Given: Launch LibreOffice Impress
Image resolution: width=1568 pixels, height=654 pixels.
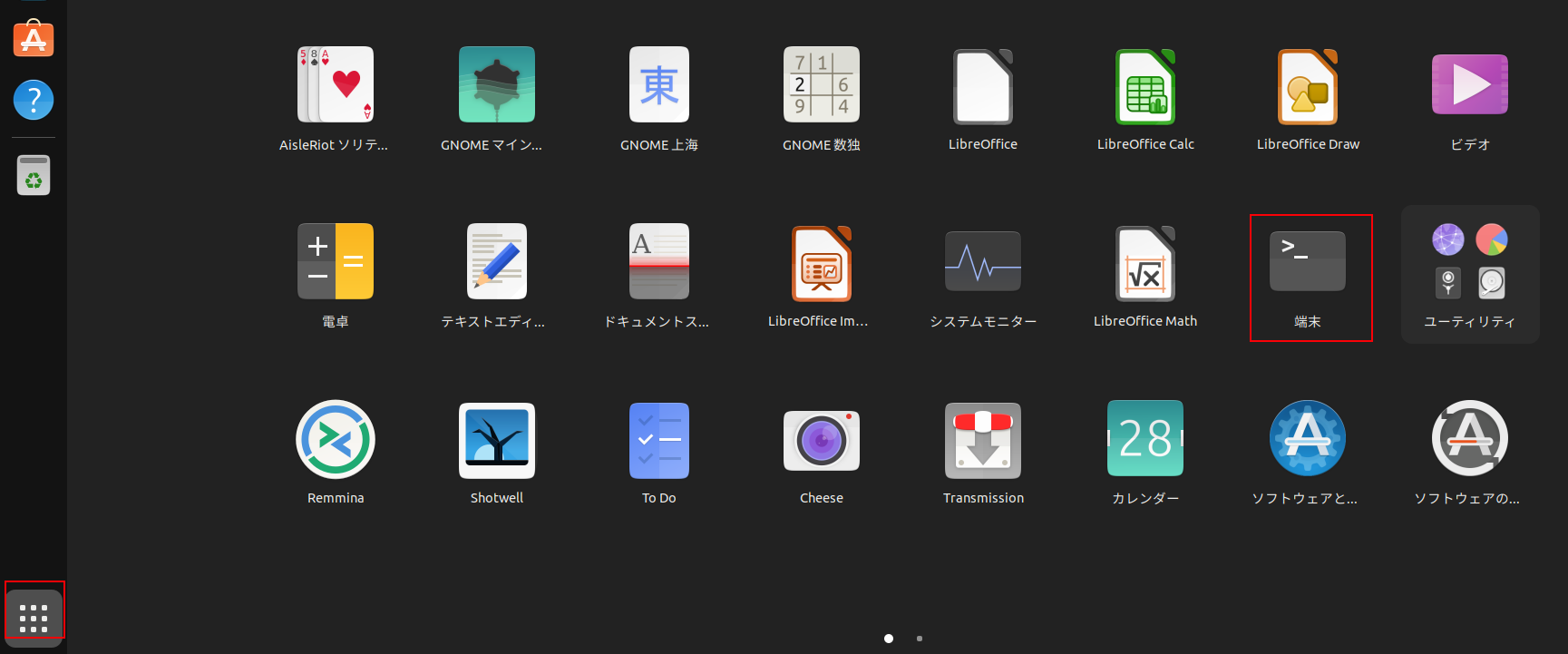Looking at the screenshot, I should click(x=822, y=263).
